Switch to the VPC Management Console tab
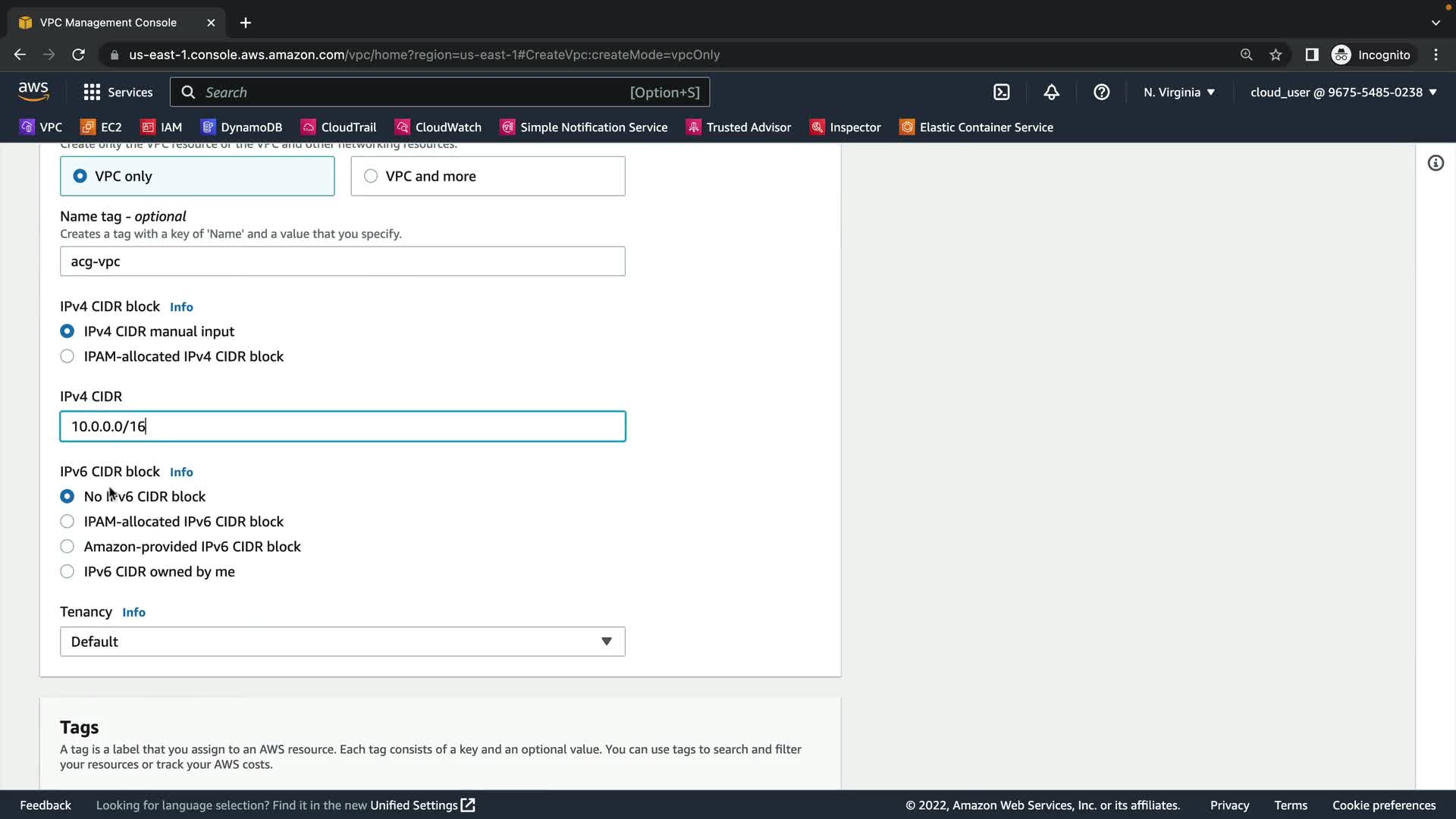 [108, 23]
